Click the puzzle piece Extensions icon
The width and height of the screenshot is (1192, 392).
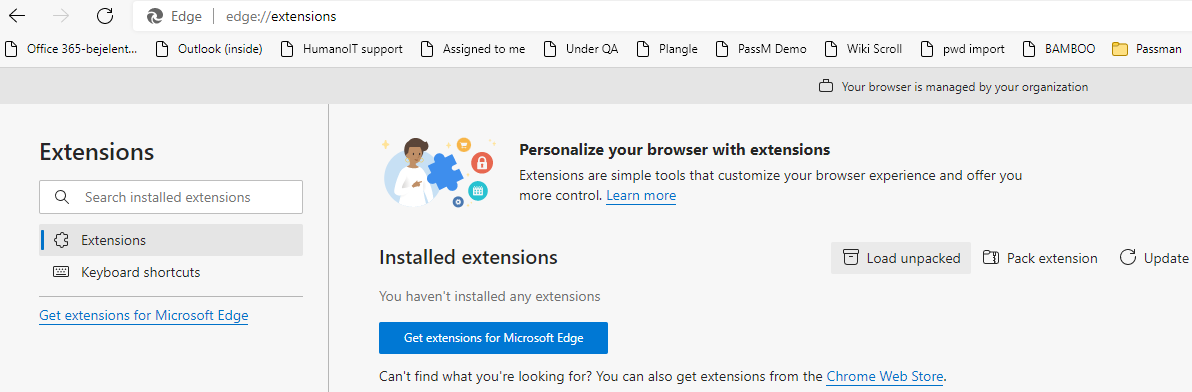[x=62, y=240]
